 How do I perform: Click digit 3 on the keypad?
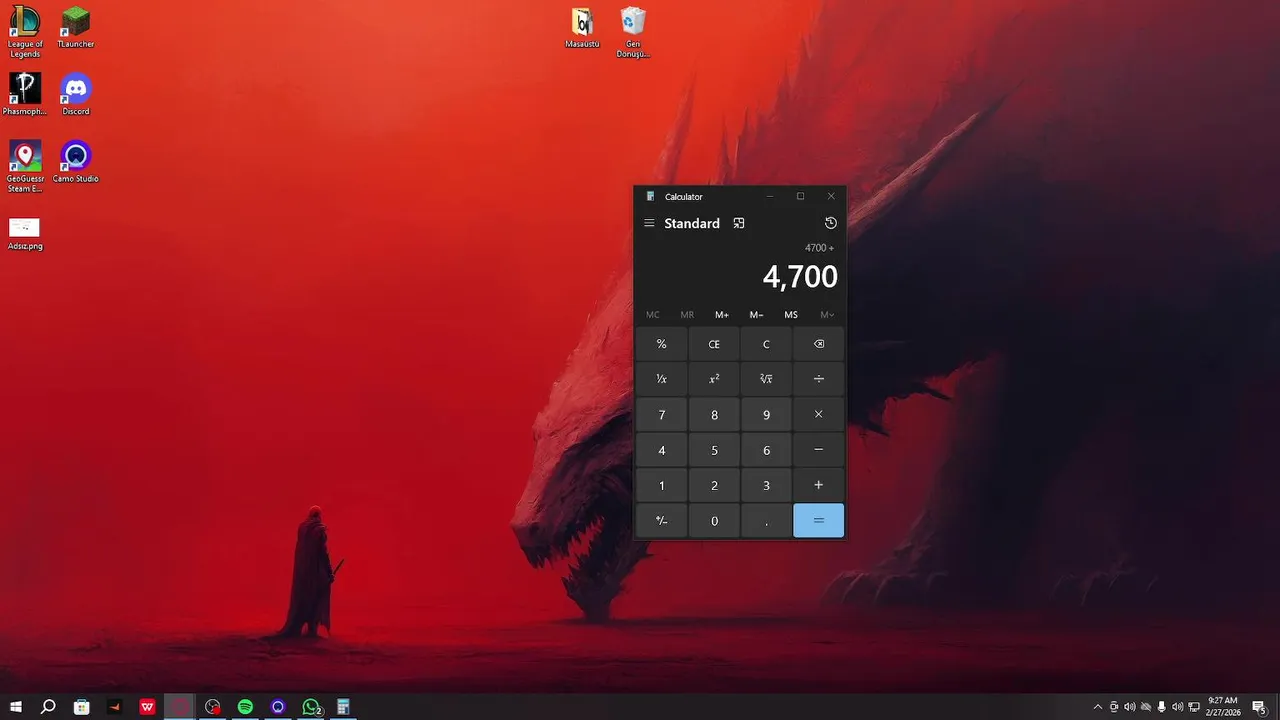pos(766,485)
